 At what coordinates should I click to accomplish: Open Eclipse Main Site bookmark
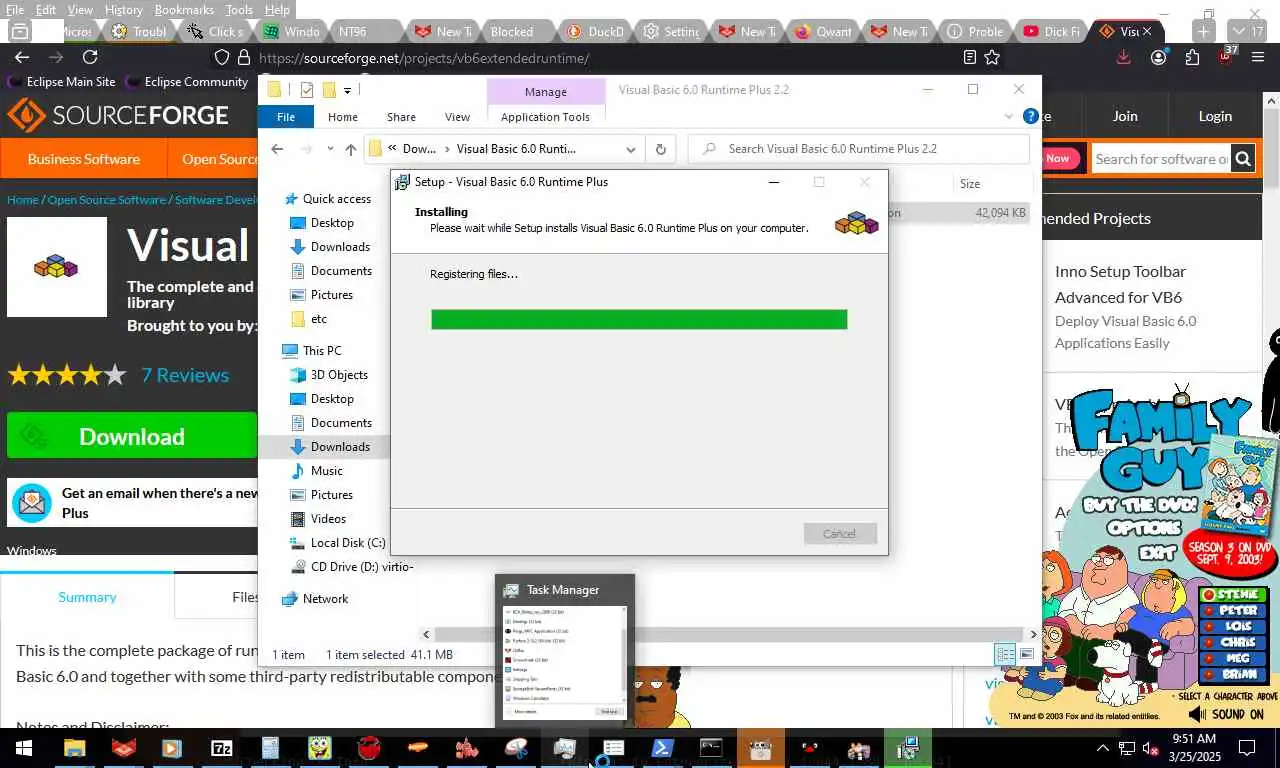62,82
